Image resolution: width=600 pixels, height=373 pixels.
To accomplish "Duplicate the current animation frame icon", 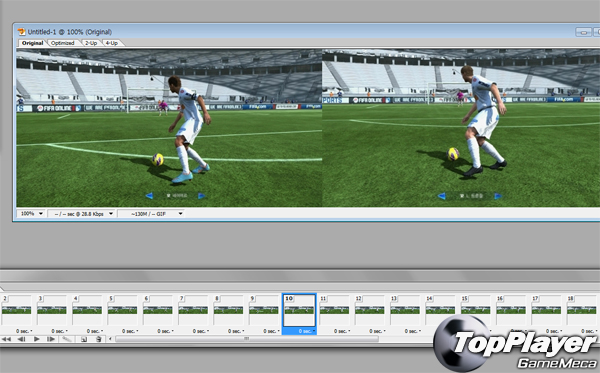I will pyautogui.click(x=84, y=339).
